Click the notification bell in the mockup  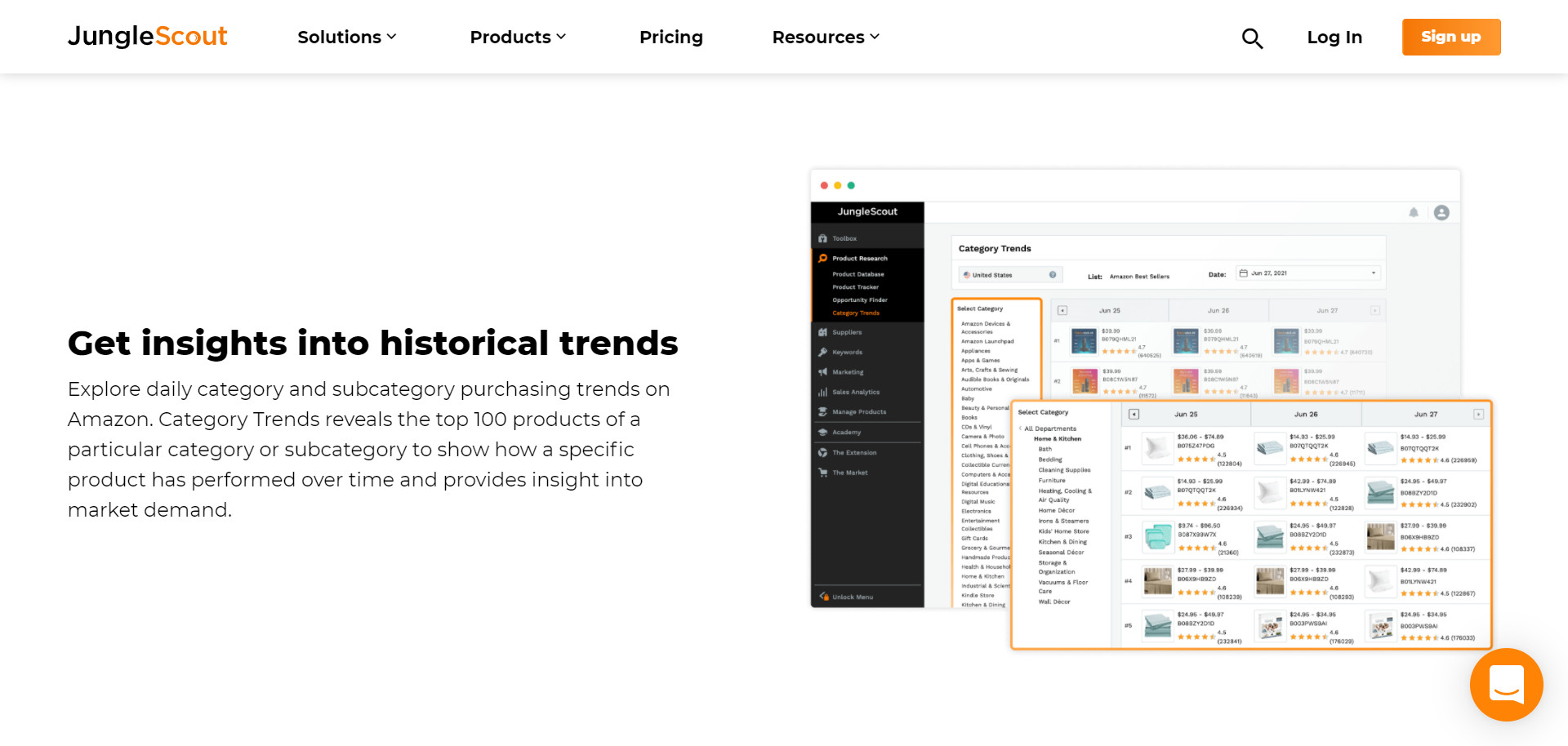[x=1414, y=212]
